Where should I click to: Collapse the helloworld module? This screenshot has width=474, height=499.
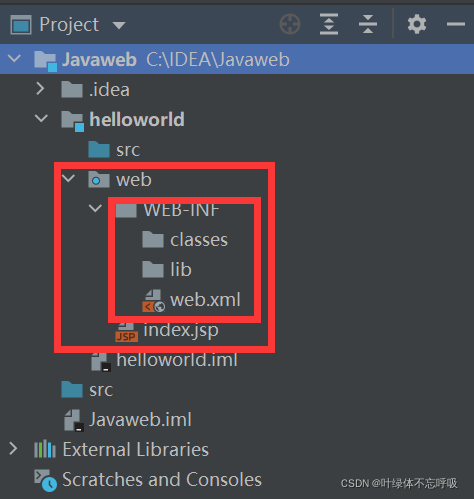41,118
